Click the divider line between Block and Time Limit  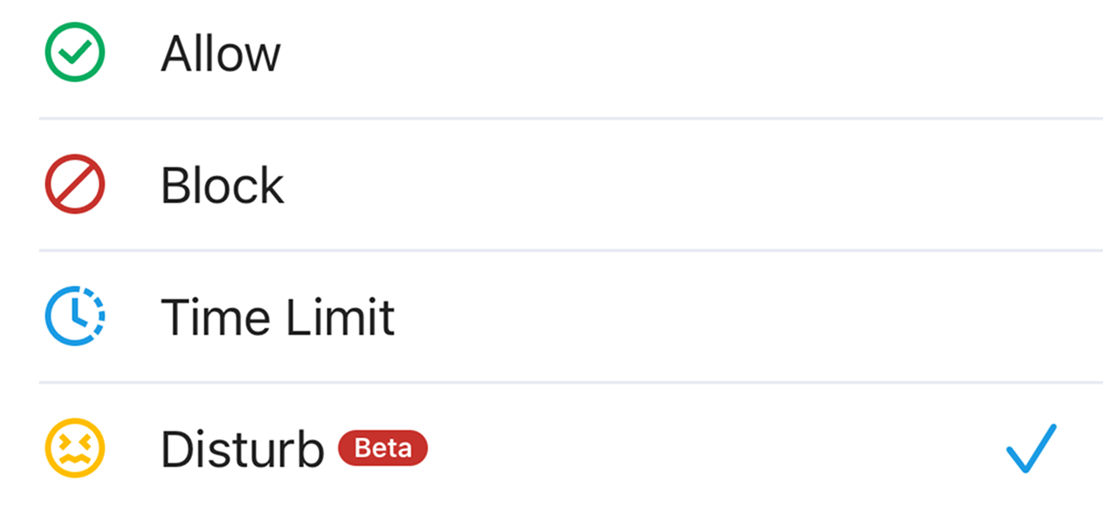click(570, 250)
